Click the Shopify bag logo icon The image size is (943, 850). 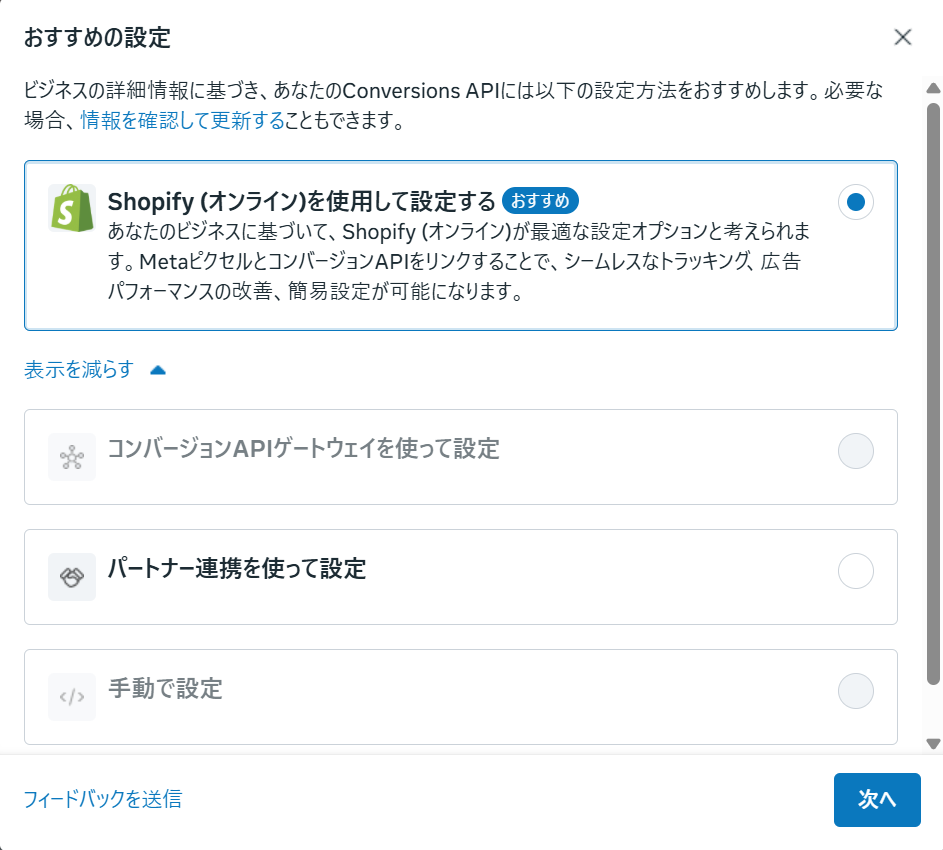pos(71,208)
